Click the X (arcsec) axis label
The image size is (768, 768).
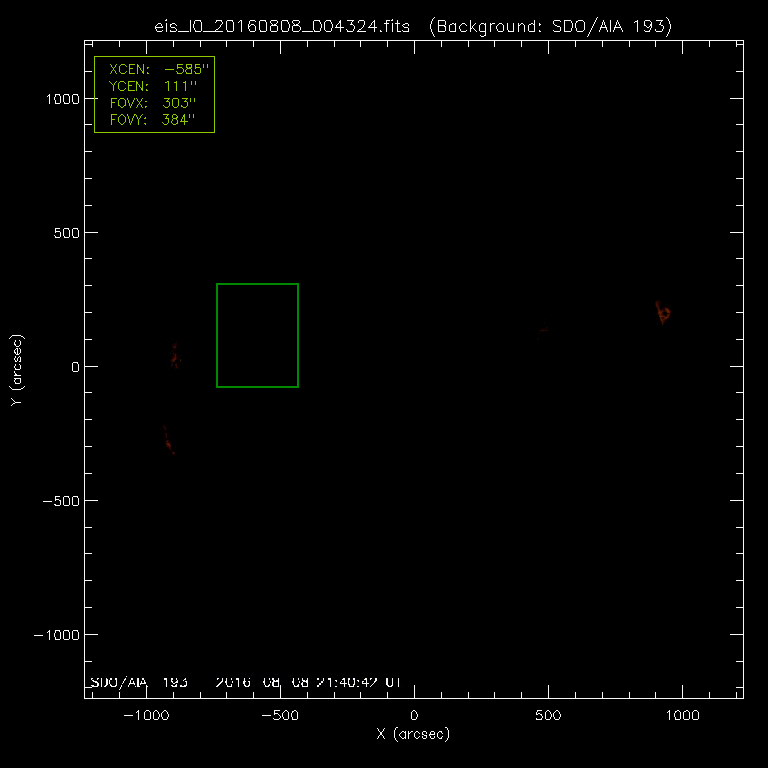413,735
